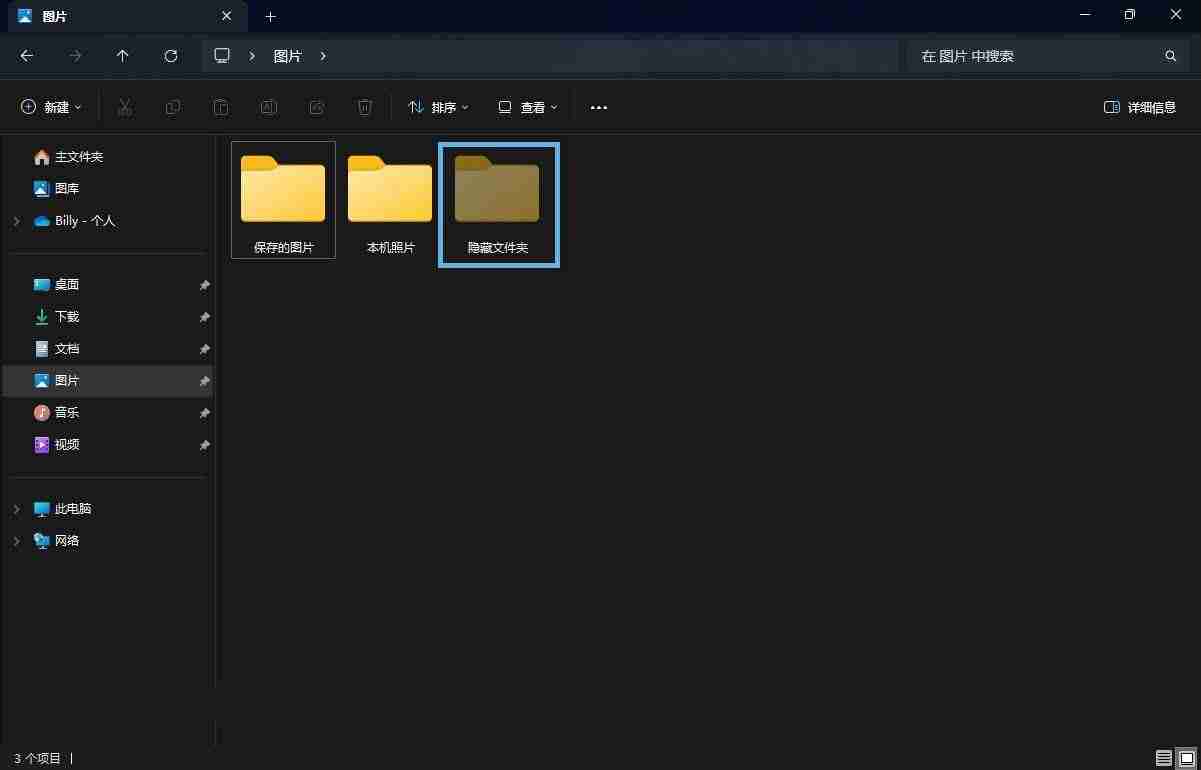Click the search magnifier icon
Image resolution: width=1201 pixels, height=770 pixels.
(1171, 56)
